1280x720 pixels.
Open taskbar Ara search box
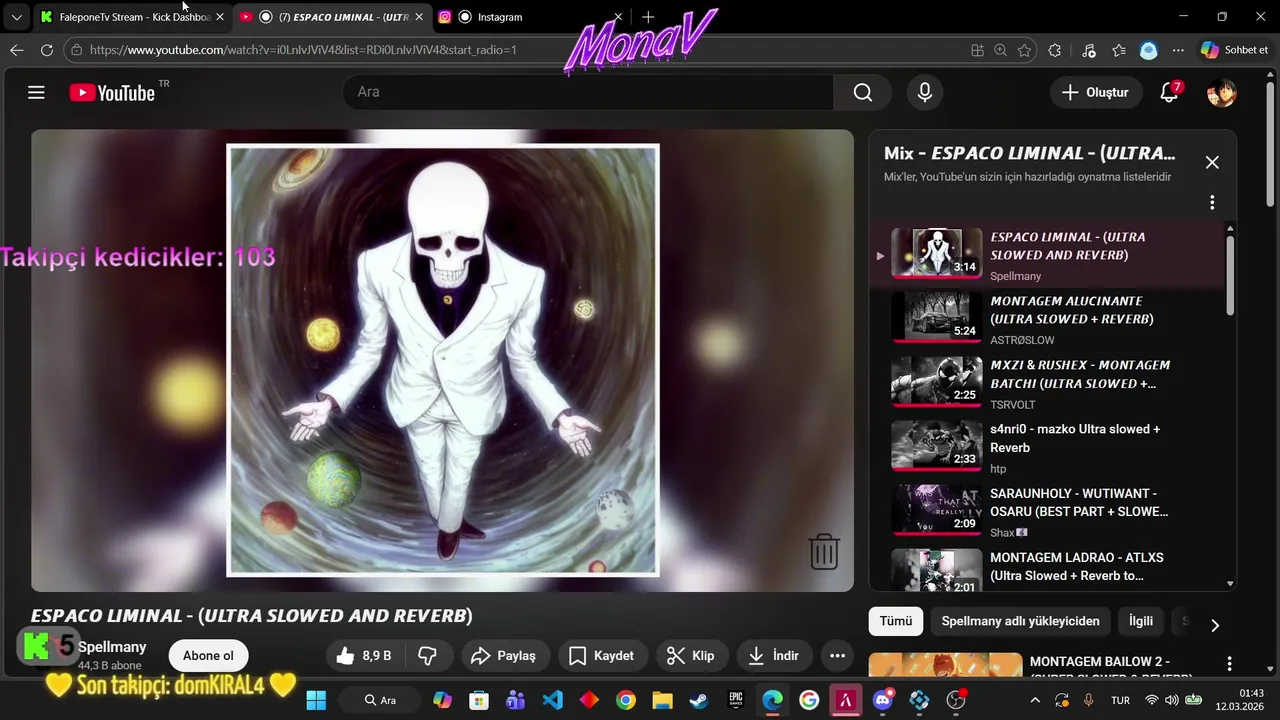point(380,700)
